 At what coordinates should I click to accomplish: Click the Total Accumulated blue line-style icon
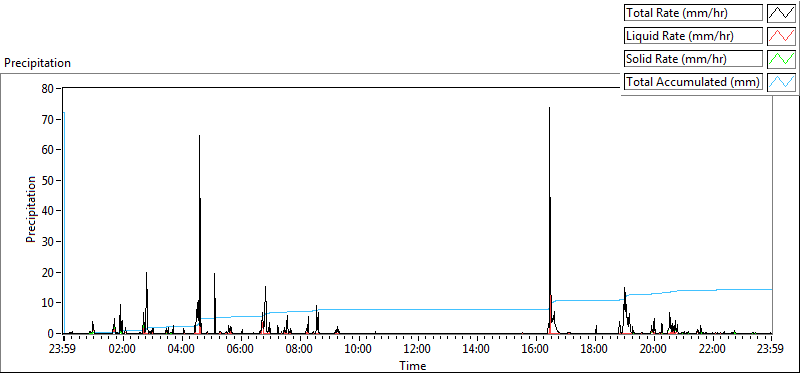pyautogui.click(x=782, y=82)
